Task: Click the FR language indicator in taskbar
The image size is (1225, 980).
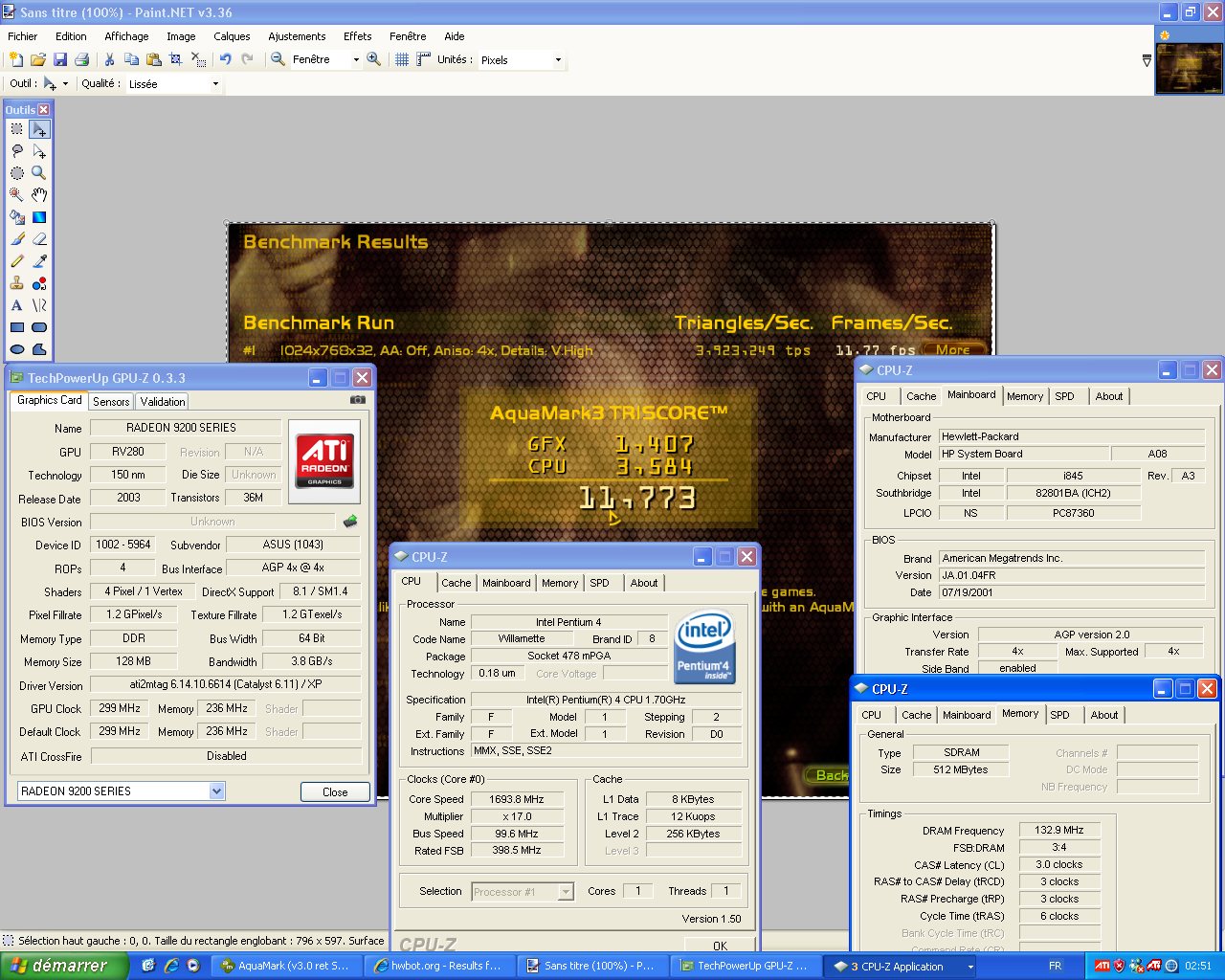Action: (x=1055, y=966)
